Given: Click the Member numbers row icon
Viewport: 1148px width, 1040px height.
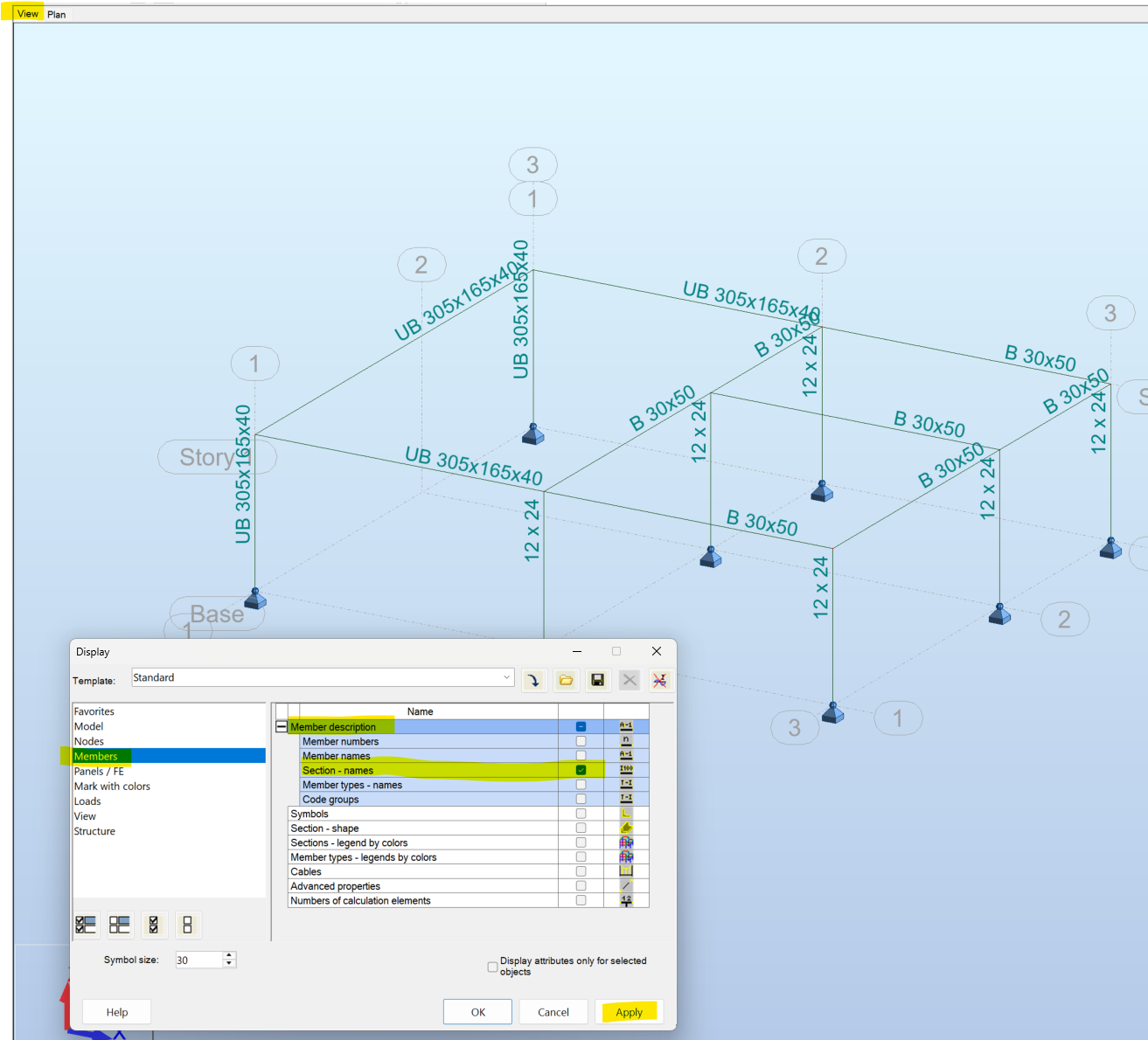Looking at the screenshot, I should 626,741.
